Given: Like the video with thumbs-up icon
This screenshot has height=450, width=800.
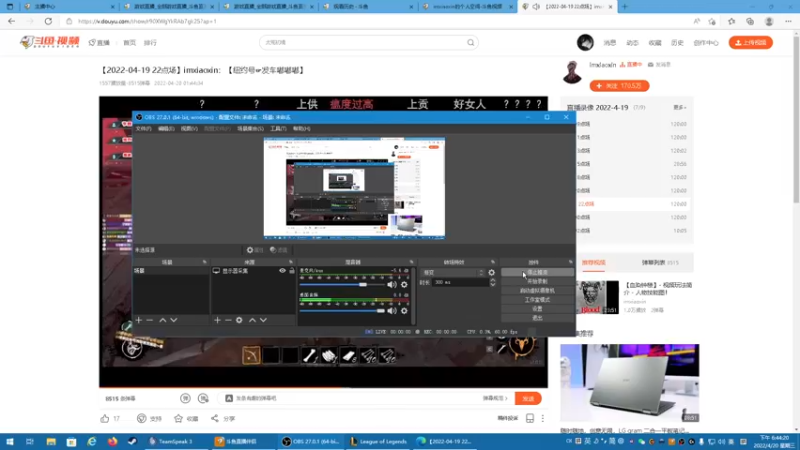Looking at the screenshot, I should [105, 418].
